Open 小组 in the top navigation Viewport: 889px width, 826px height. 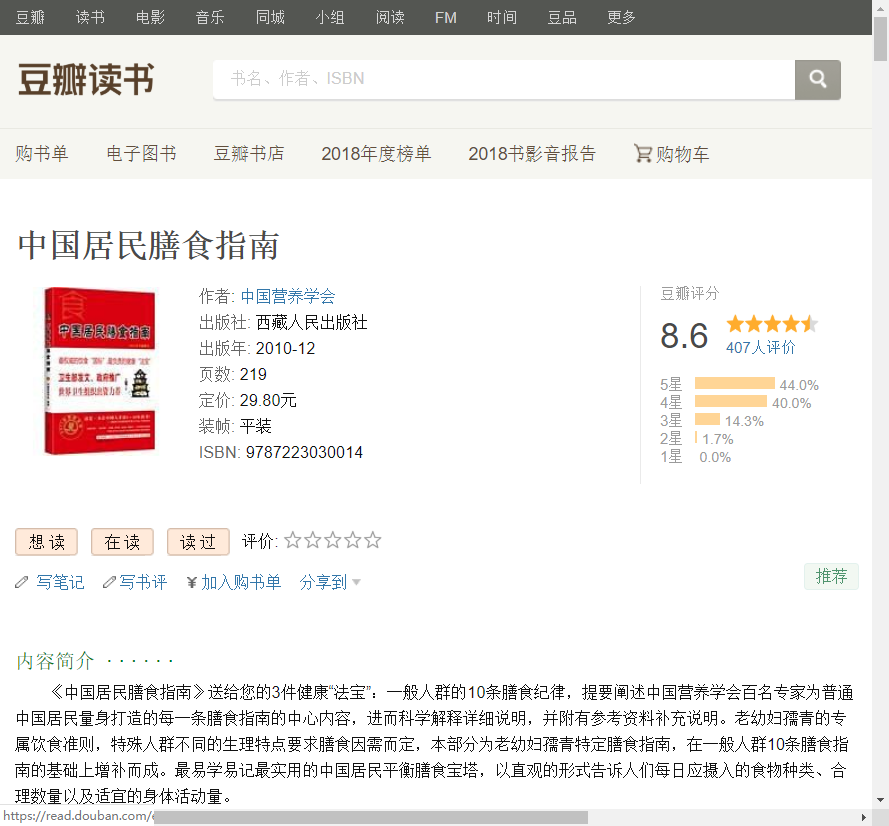click(x=330, y=18)
